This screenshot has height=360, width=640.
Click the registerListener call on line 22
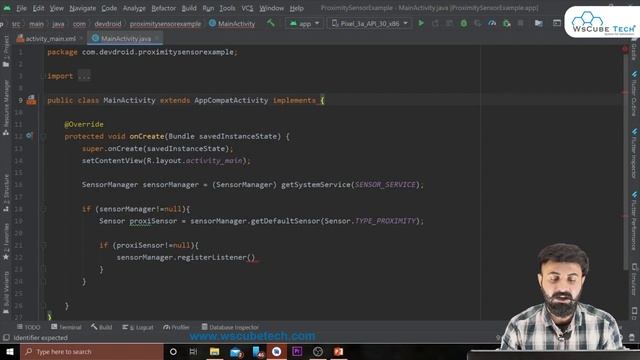click(212, 258)
